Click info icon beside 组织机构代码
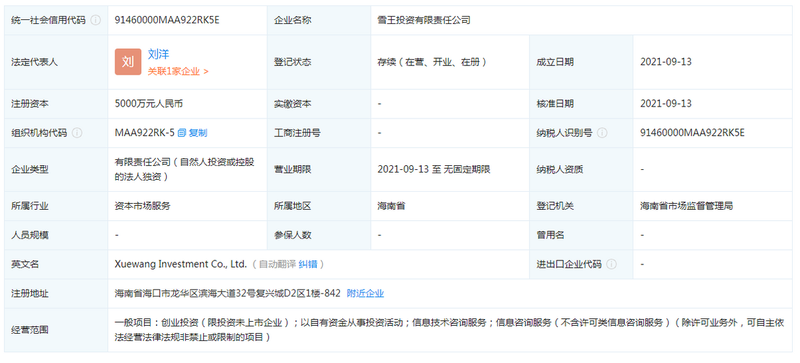The width and height of the screenshot is (800, 363). point(77,133)
